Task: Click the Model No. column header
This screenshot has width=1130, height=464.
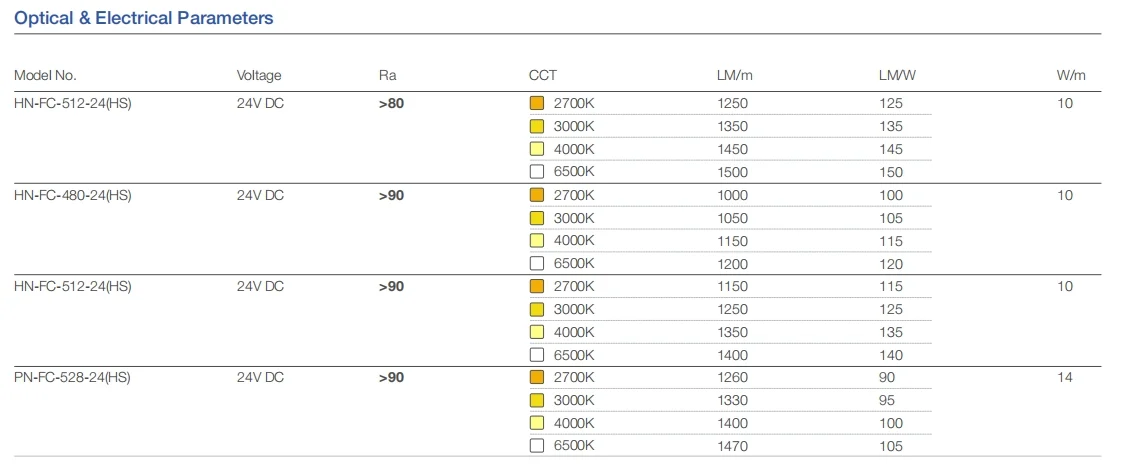Action: coord(45,75)
